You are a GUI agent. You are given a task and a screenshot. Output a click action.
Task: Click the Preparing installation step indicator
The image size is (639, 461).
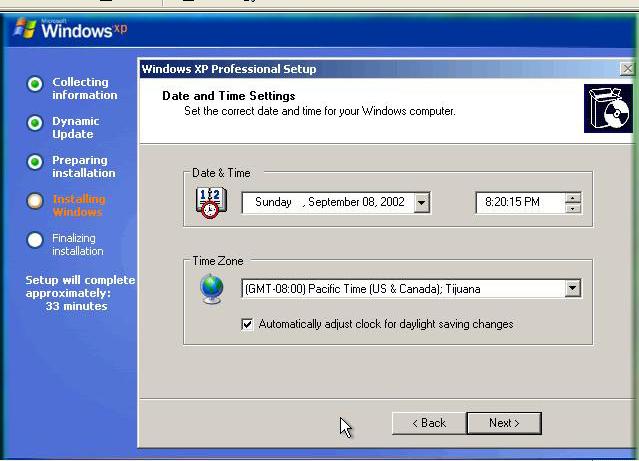[35, 162]
